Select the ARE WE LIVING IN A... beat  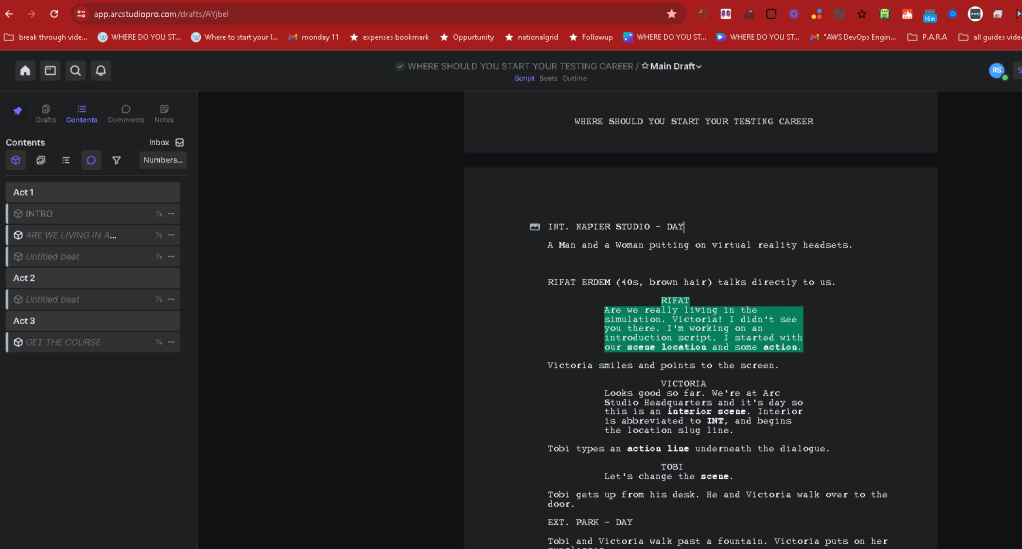[x=93, y=235]
